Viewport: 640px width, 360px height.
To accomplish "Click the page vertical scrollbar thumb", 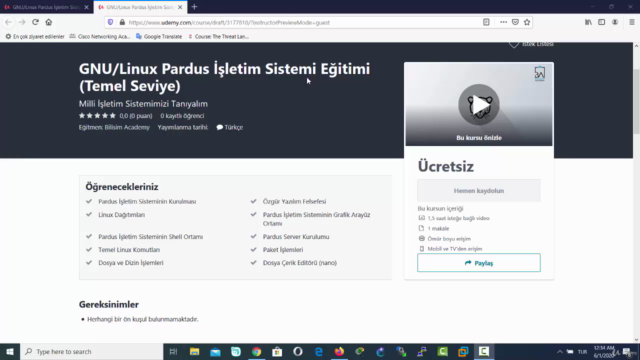I will click(636, 101).
